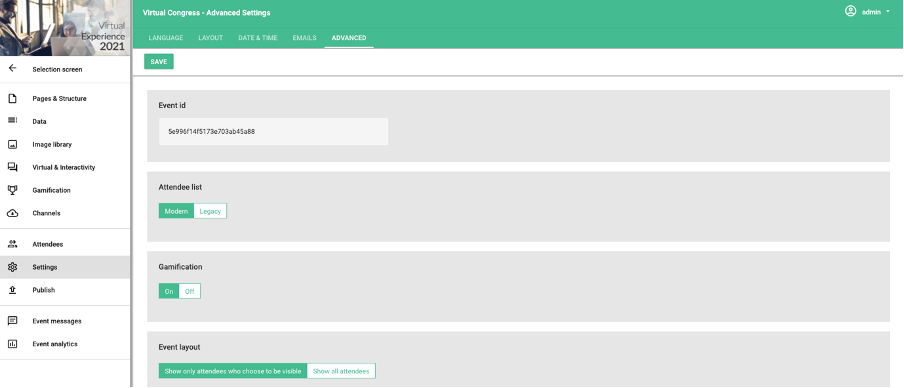Click the admin username text
Screen dimensions: 904x388
pos(871,12)
